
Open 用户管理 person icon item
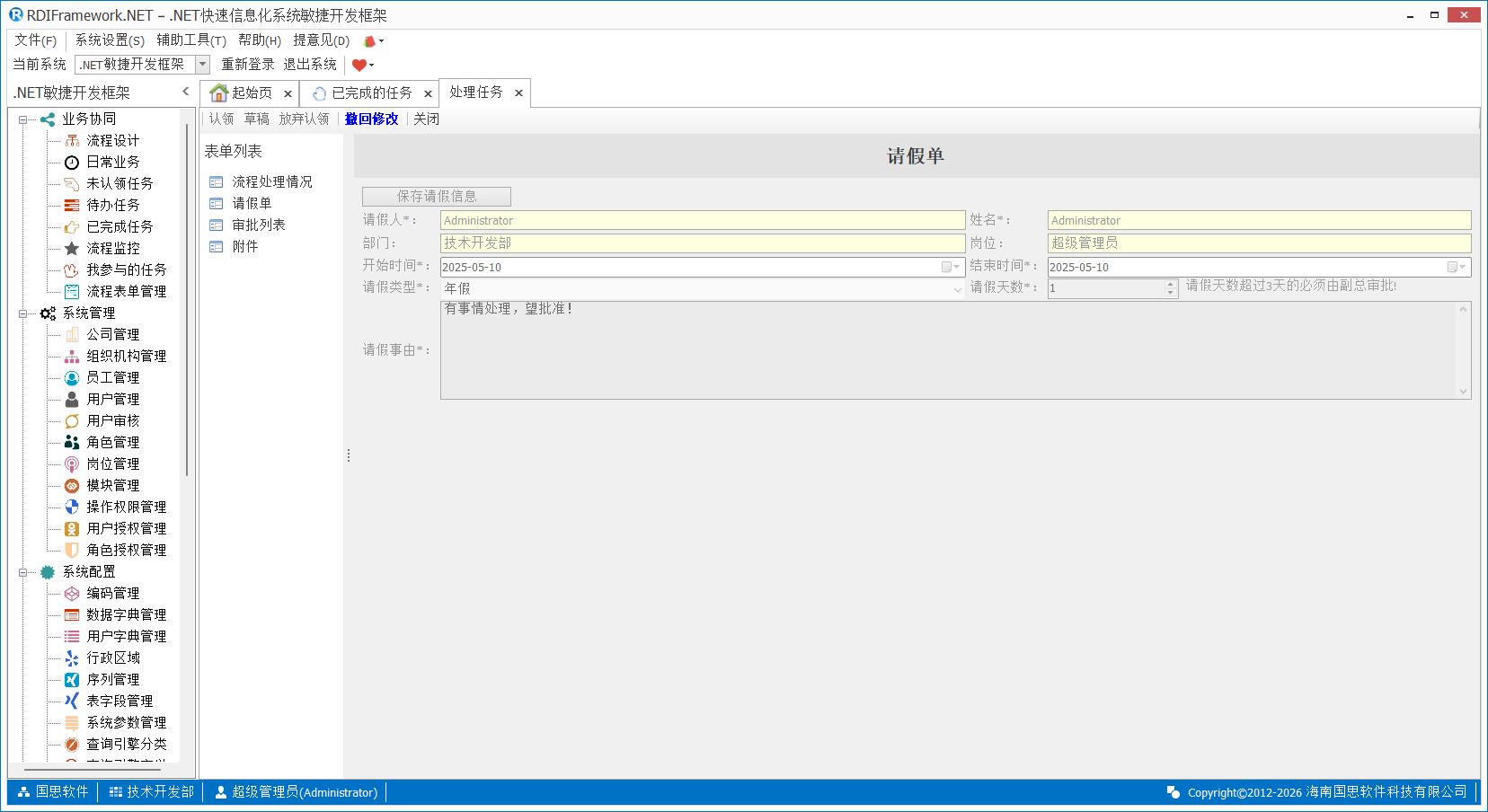click(72, 400)
